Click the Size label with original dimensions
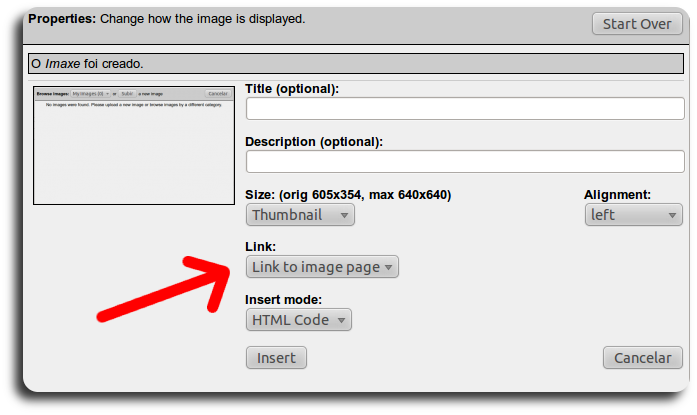This screenshot has width=697, height=415. pyautogui.click(x=348, y=195)
